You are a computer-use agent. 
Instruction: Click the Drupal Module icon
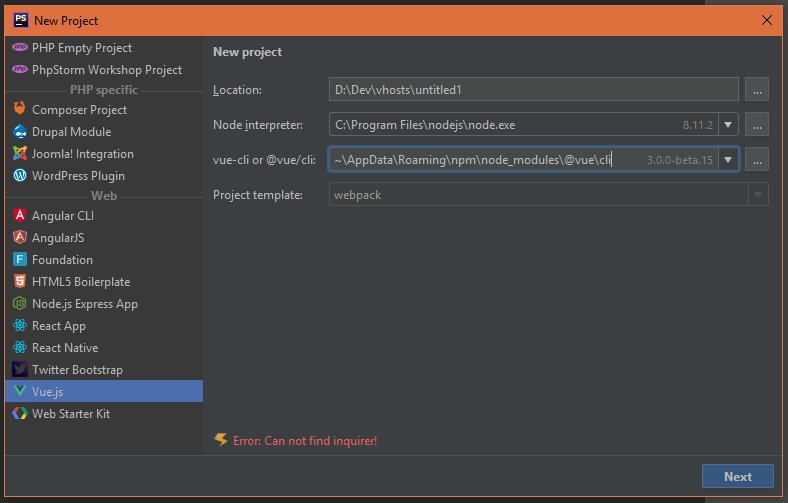pyautogui.click(x=20, y=132)
